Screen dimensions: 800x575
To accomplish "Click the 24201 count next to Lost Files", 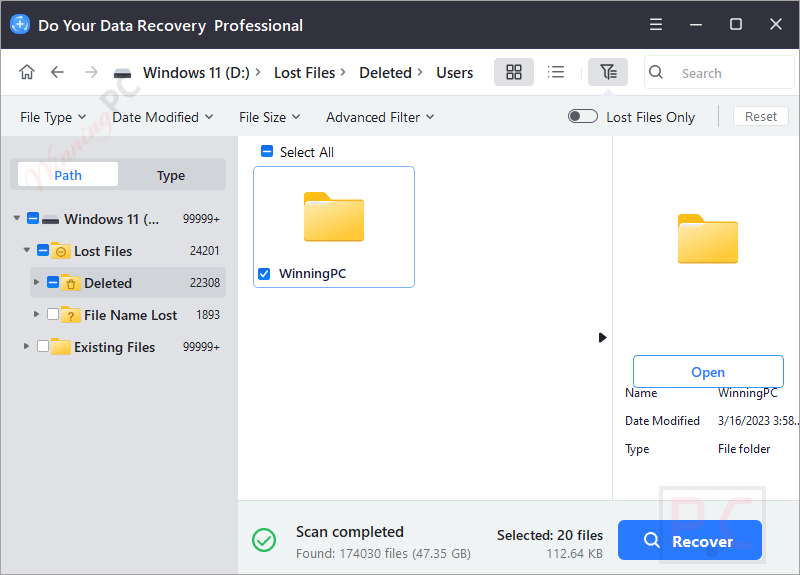I will click(x=204, y=251).
